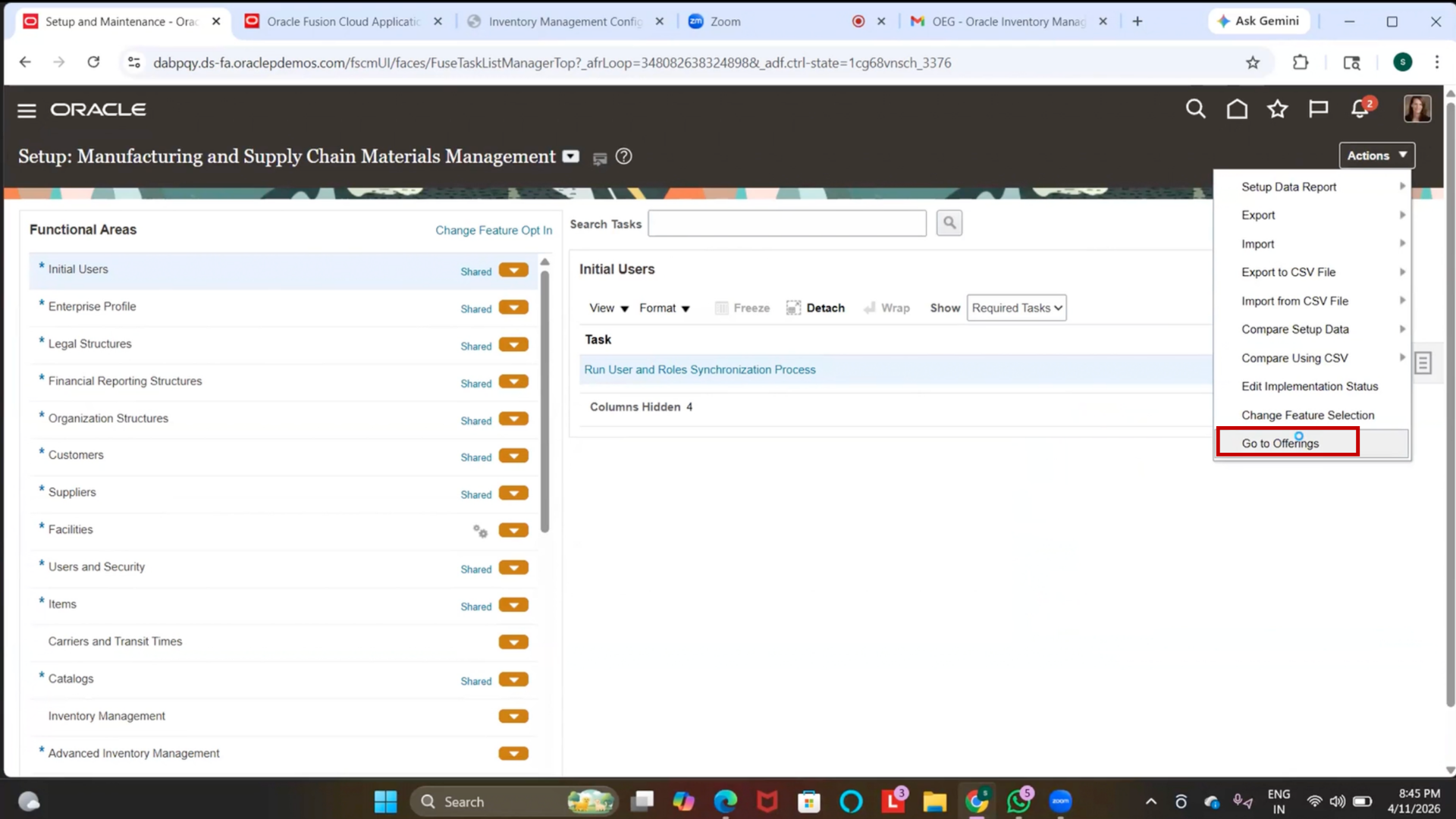Image resolution: width=1456 pixels, height=819 pixels.
Task: Open Chrome three-dot menu
Action: [1436, 62]
